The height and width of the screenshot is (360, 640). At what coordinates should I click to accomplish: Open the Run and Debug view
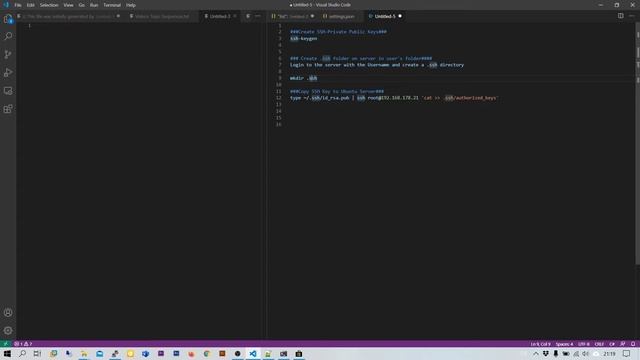pyautogui.click(x=8, y=73)
